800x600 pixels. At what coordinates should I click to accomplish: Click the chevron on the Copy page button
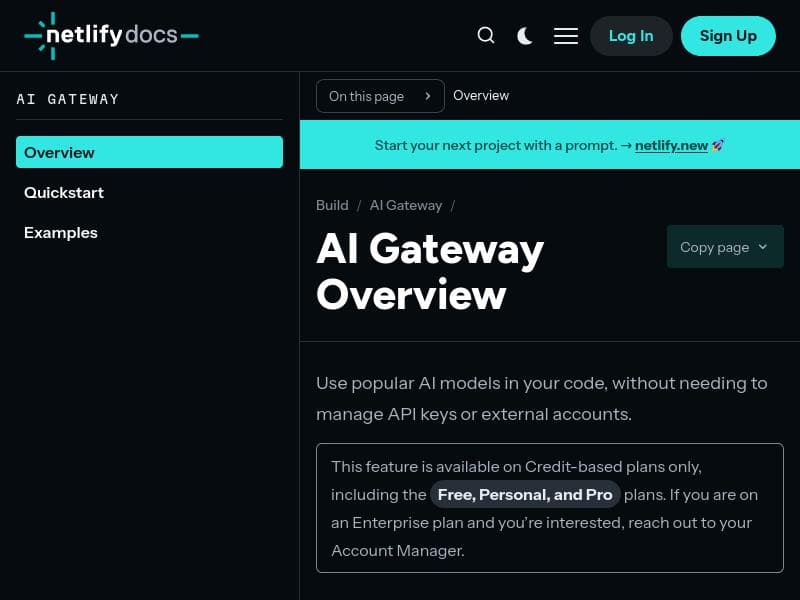tap(763, 247)
